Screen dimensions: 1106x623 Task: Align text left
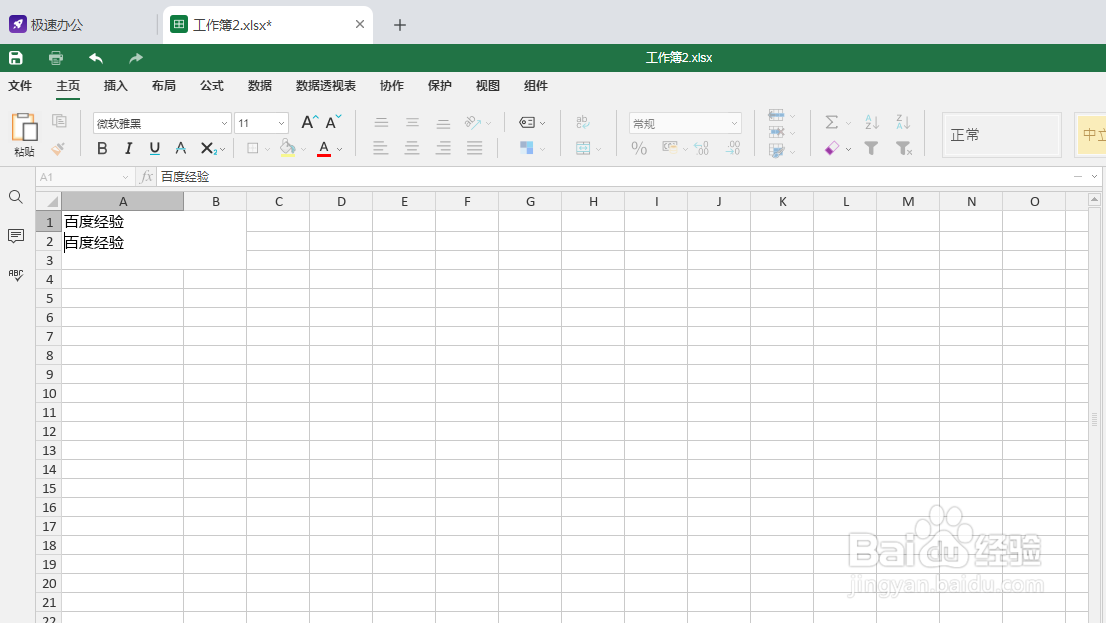coord(379,148)
